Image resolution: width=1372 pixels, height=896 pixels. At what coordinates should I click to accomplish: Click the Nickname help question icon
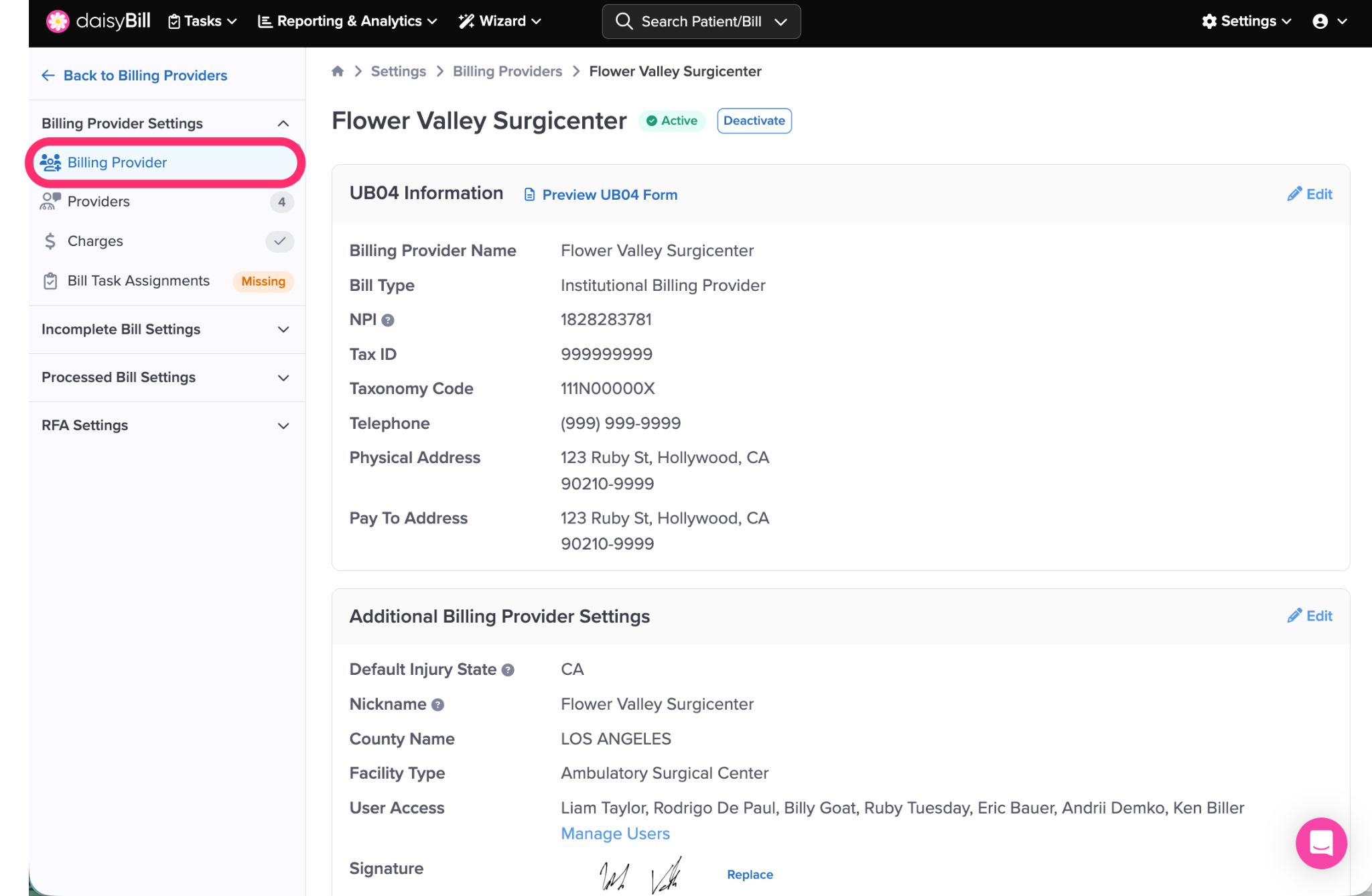pos(438,705)
